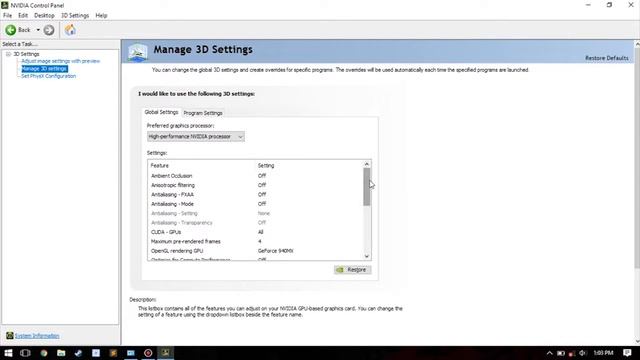Click the taskbar clock showing 1:03 PM
Image resolution: width=640 pixels, height=360 pixels.
pos(604,353)
